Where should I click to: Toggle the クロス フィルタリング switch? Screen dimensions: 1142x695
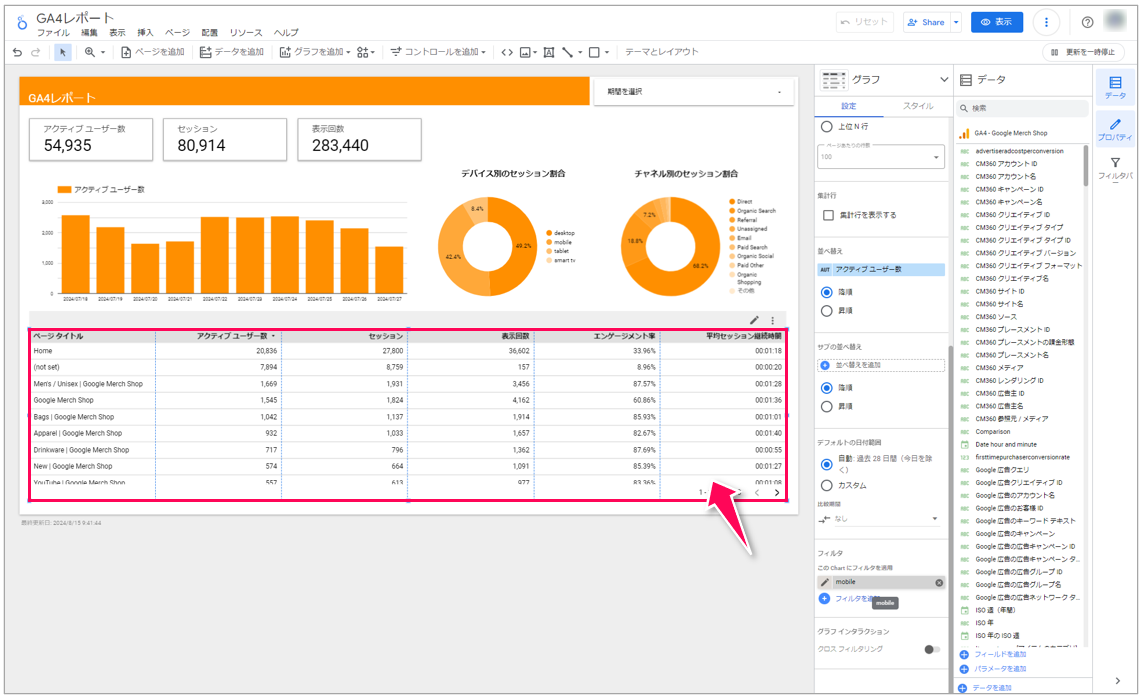pos(932,649)
